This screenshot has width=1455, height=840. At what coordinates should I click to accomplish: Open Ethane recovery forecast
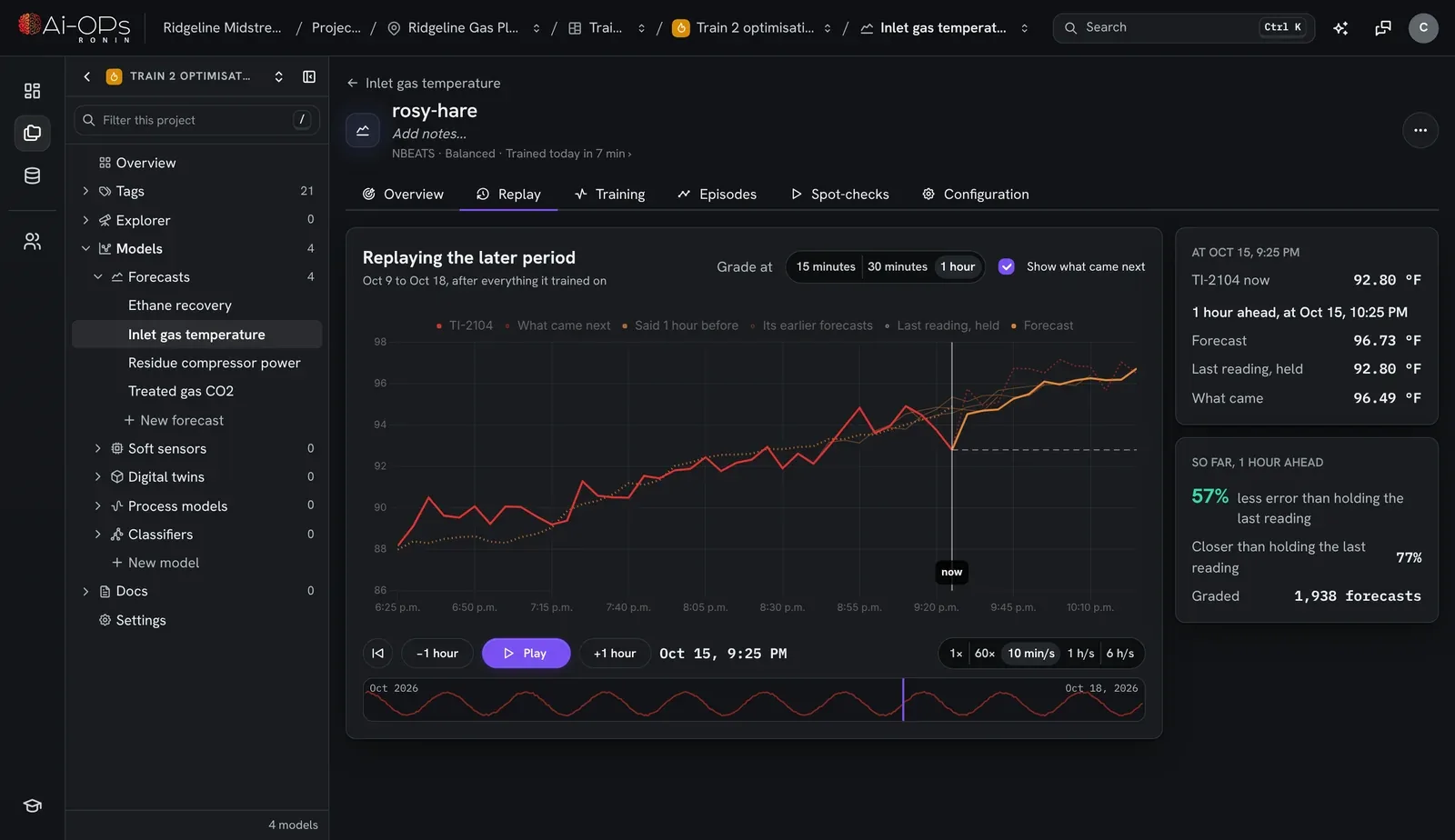[180, 305]
